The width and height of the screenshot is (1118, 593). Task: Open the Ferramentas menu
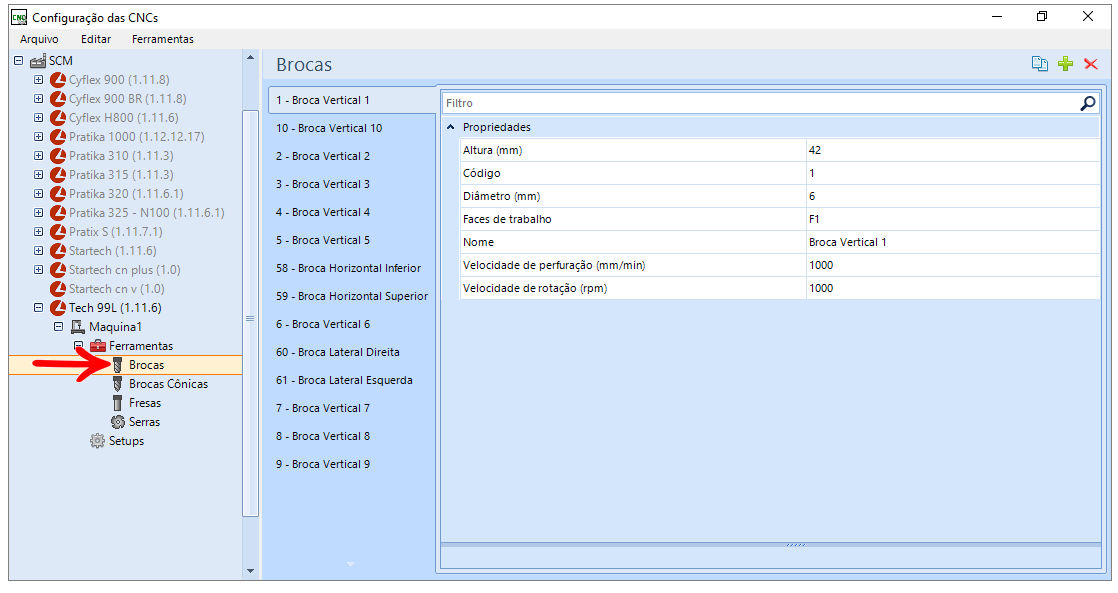point(163,39)
